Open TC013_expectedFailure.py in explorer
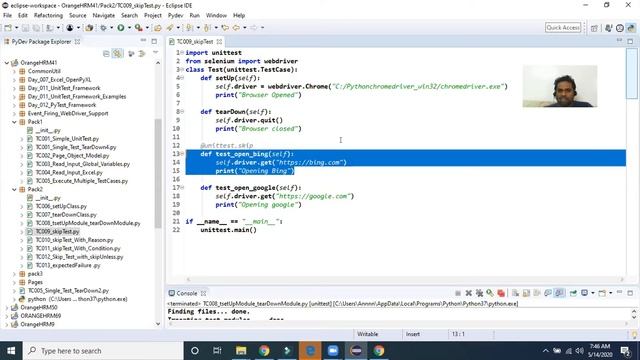640x360 pixels. coord(68,265)
